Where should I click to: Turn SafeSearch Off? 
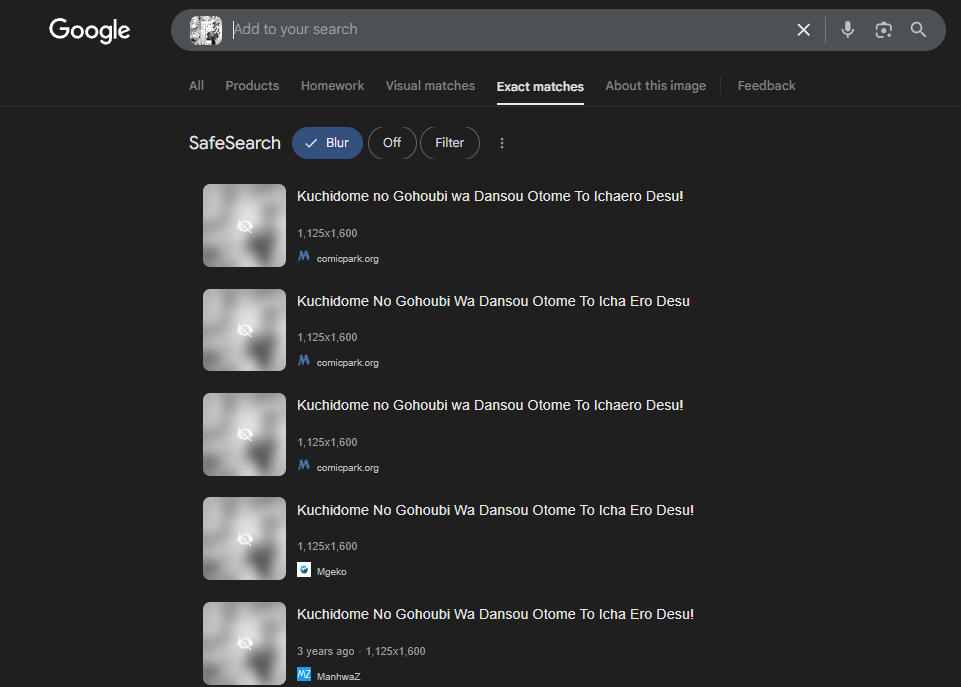point(392,143)
